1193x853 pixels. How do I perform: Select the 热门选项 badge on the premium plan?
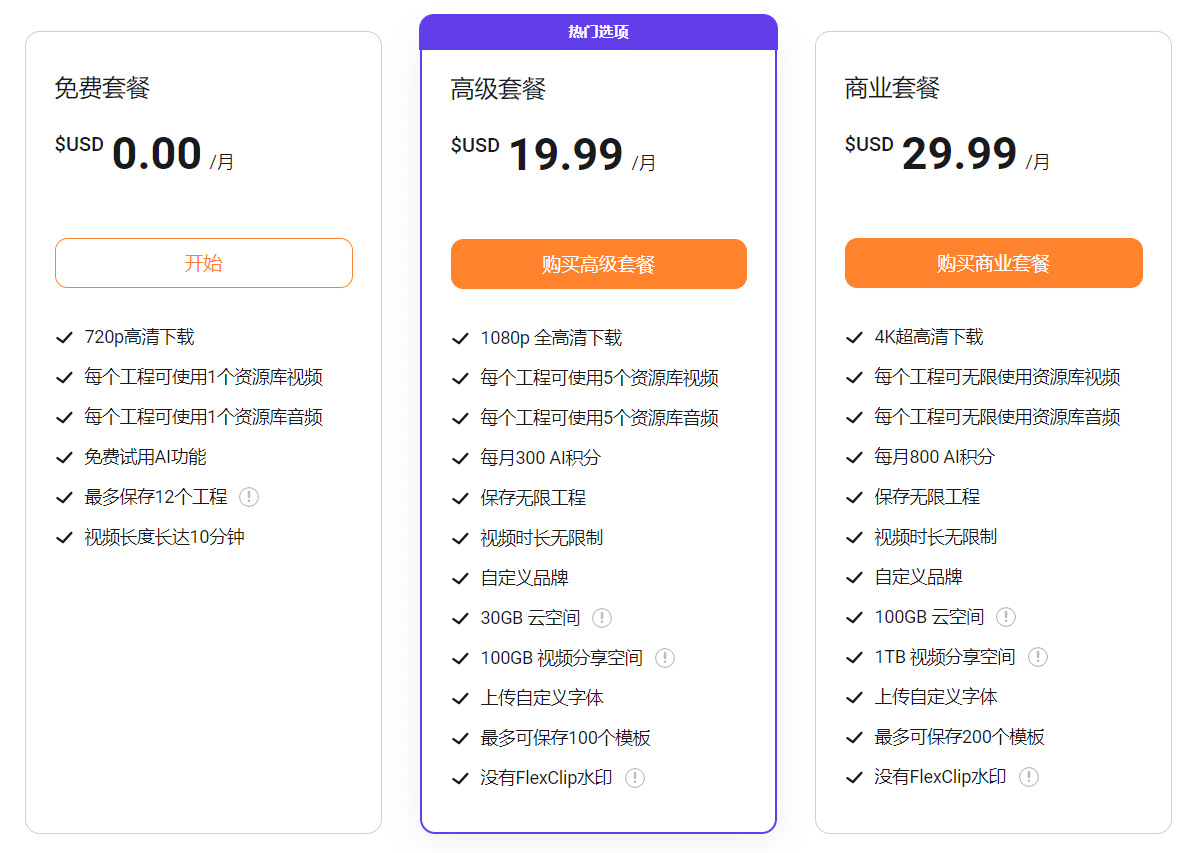(598, 31)
